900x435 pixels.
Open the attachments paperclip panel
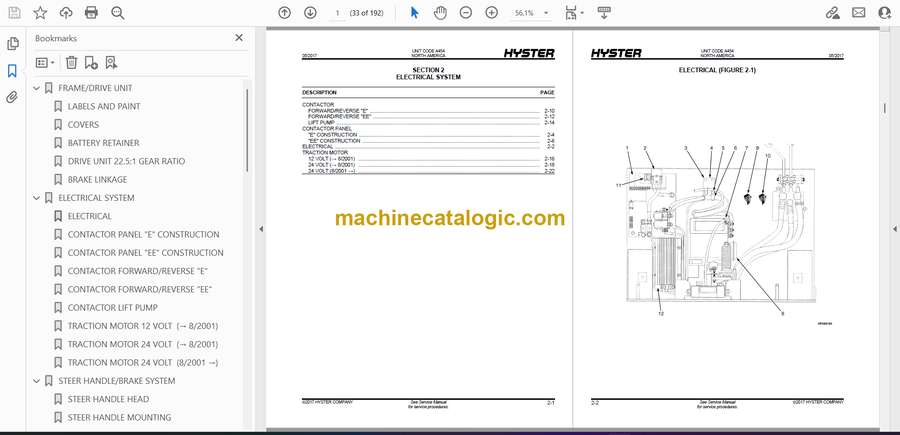point(12,97)
